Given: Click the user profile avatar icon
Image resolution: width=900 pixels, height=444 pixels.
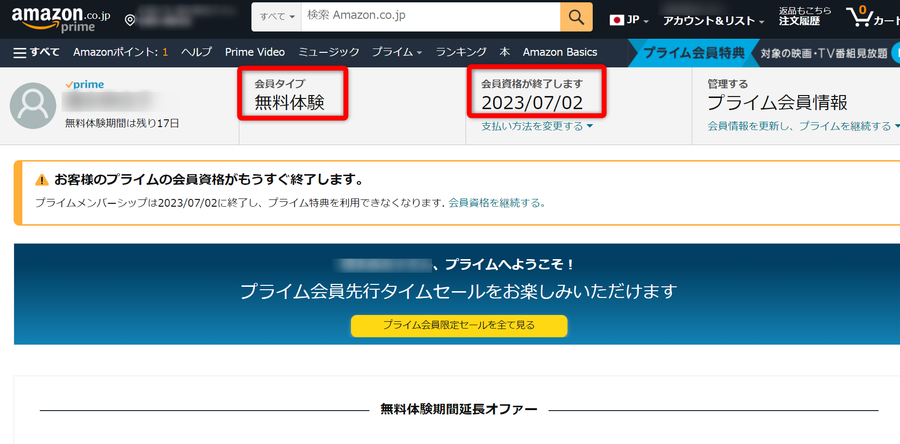Looking at the screenshot, I should pyautogui.click(x=33, y=106).
